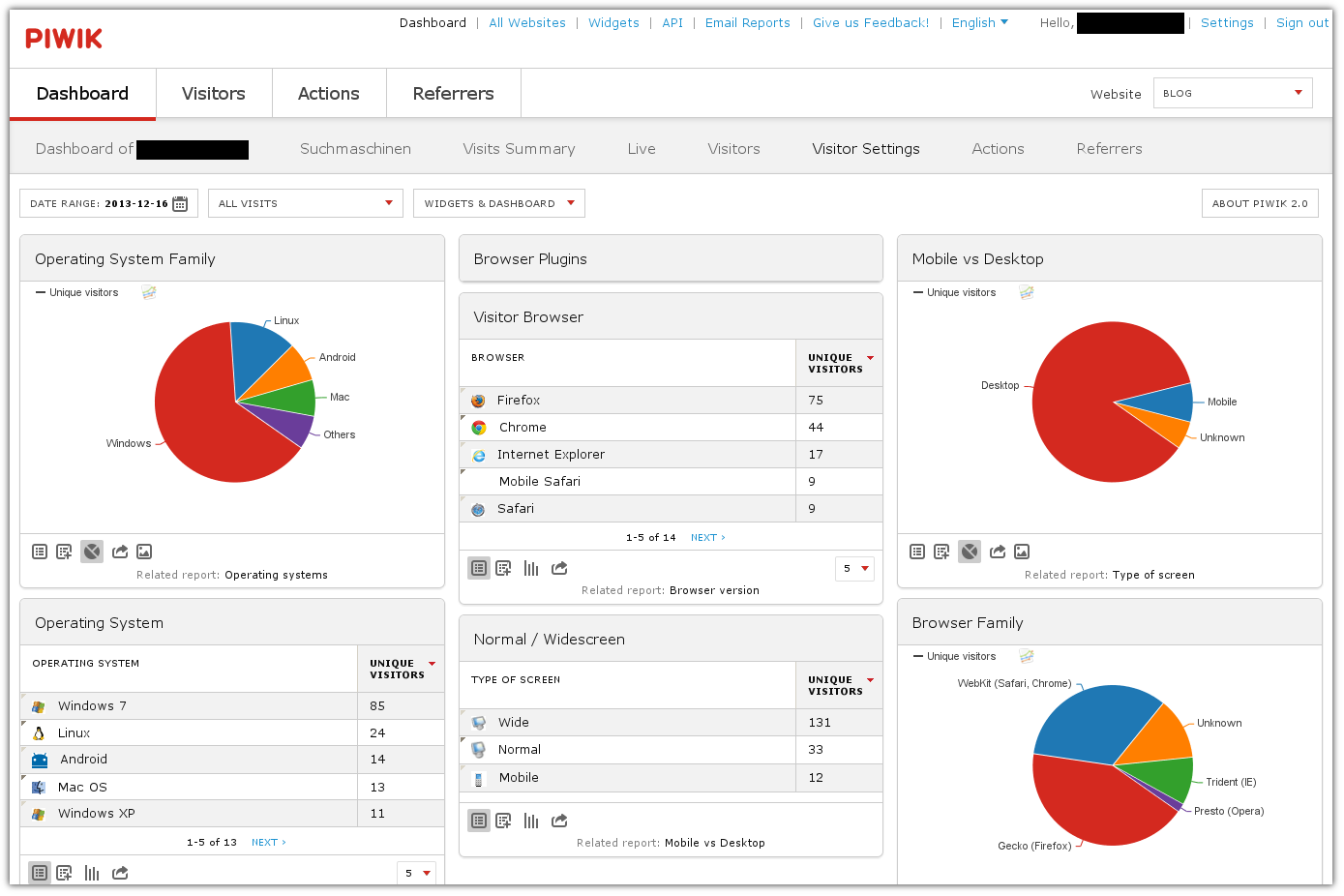Click the date range calendar icon
Screen dimensions: 1344x896
pyautogui.click(x=180, y=203)
